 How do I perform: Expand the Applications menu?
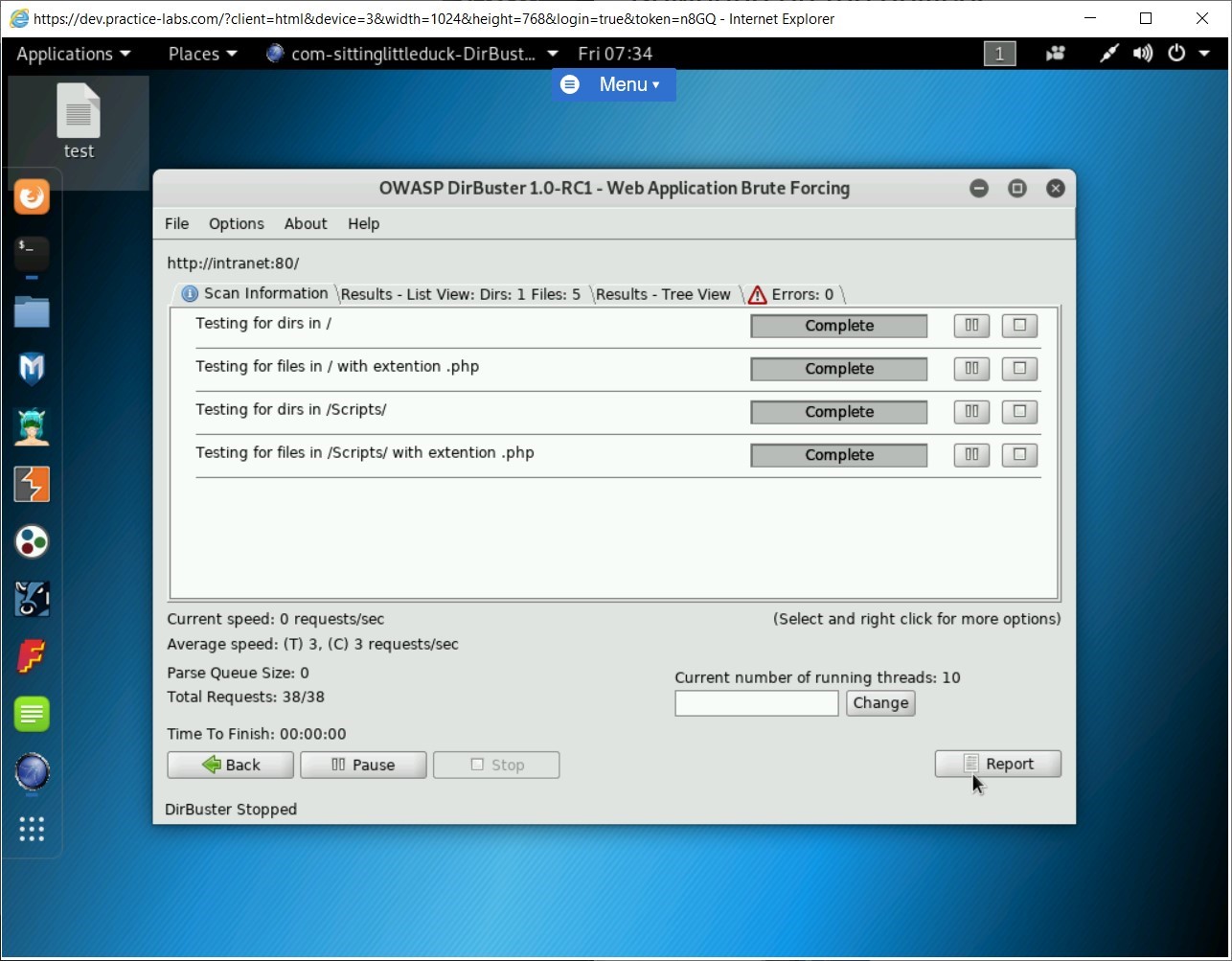(x=67, y=54)
